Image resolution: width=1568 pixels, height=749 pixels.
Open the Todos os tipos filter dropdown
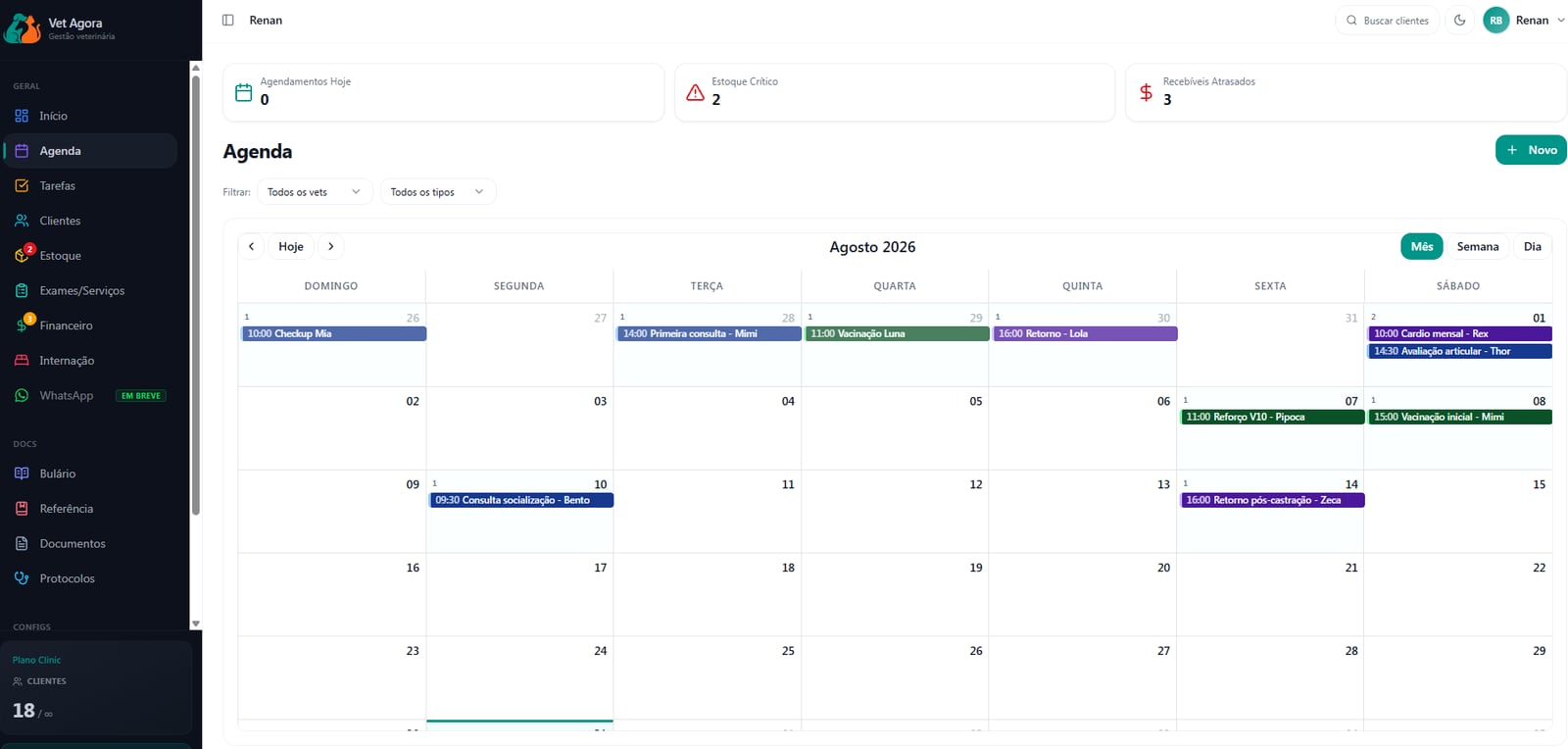437,192
